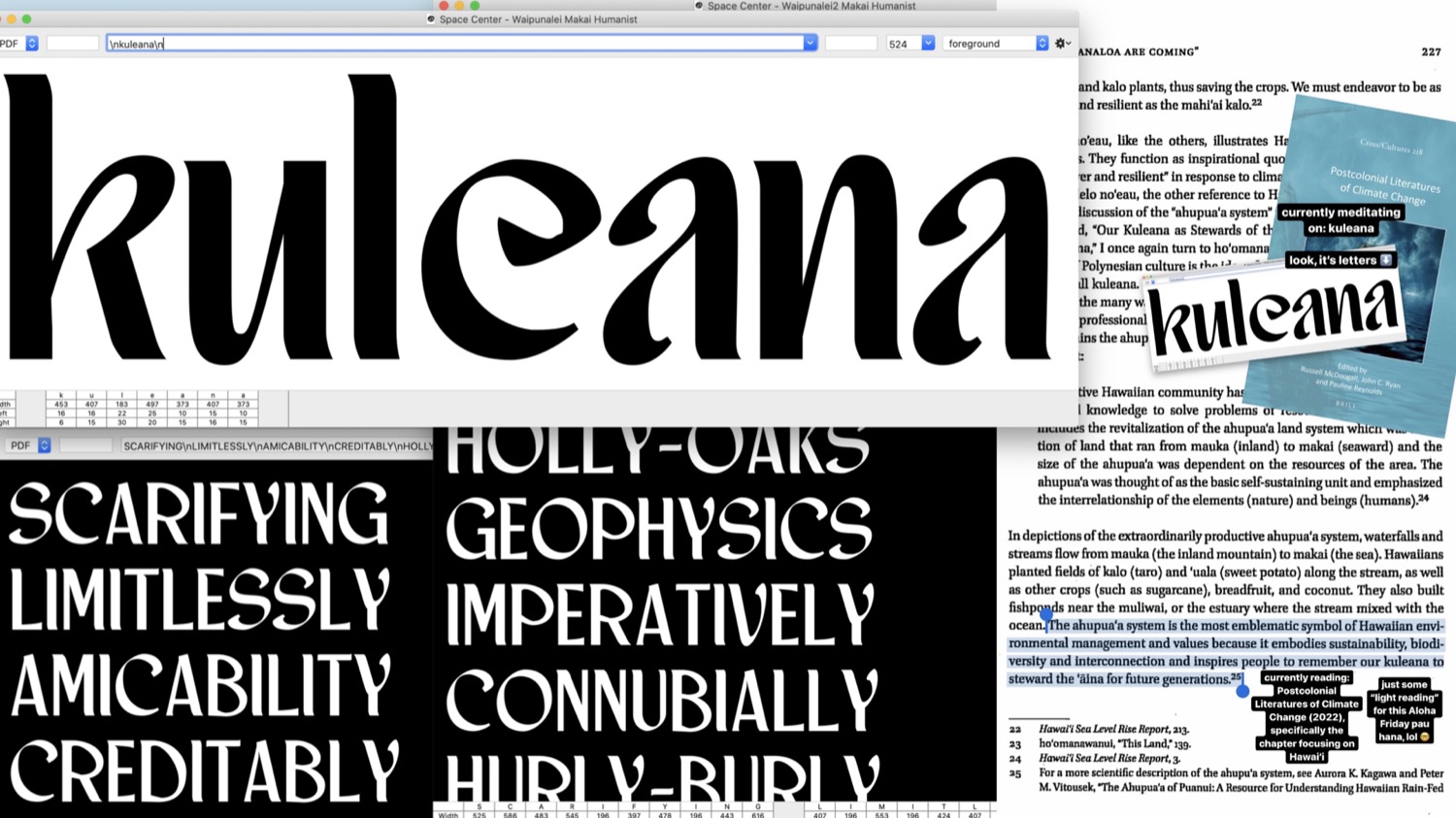
Task: Expand the sample text dropdown arrow
Action: (x=810, y=44)
